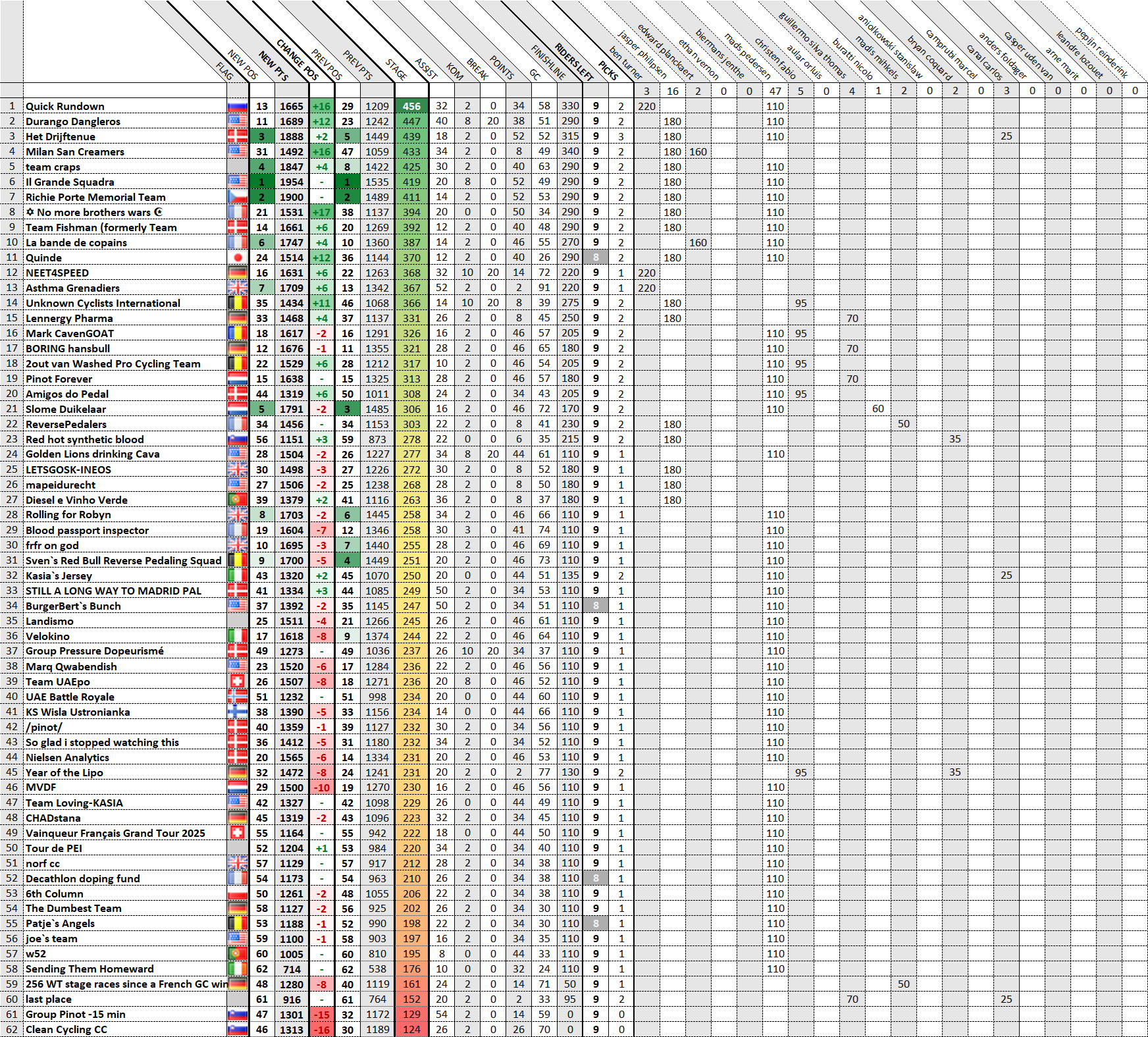Screen dimensions: 1148x1037
Task: Select the "Lennergy Pharma" team name
Action: coord(69,318)
